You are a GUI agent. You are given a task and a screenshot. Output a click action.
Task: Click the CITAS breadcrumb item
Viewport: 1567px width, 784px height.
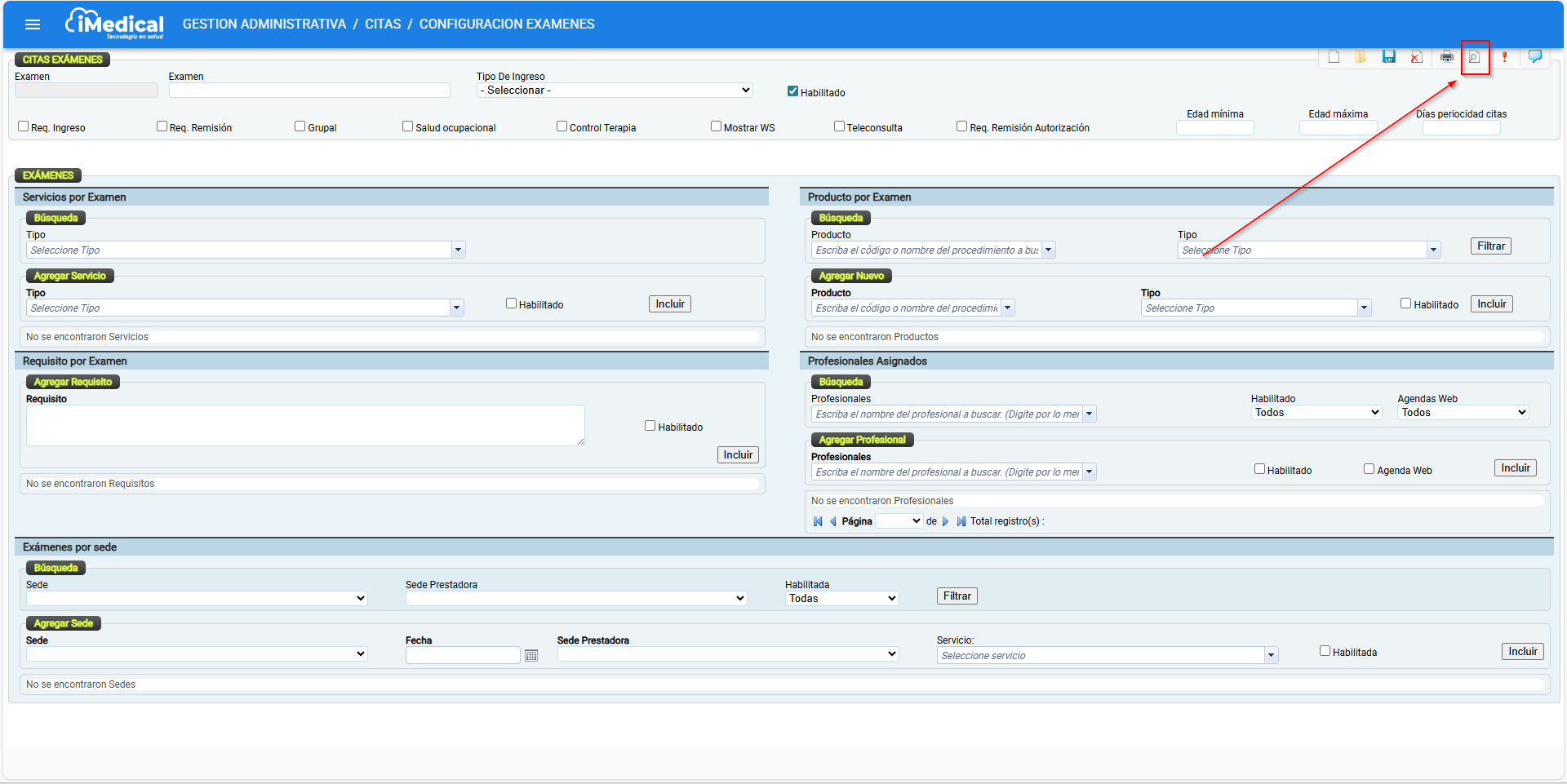pyautogui.click(x=383, y=24)
